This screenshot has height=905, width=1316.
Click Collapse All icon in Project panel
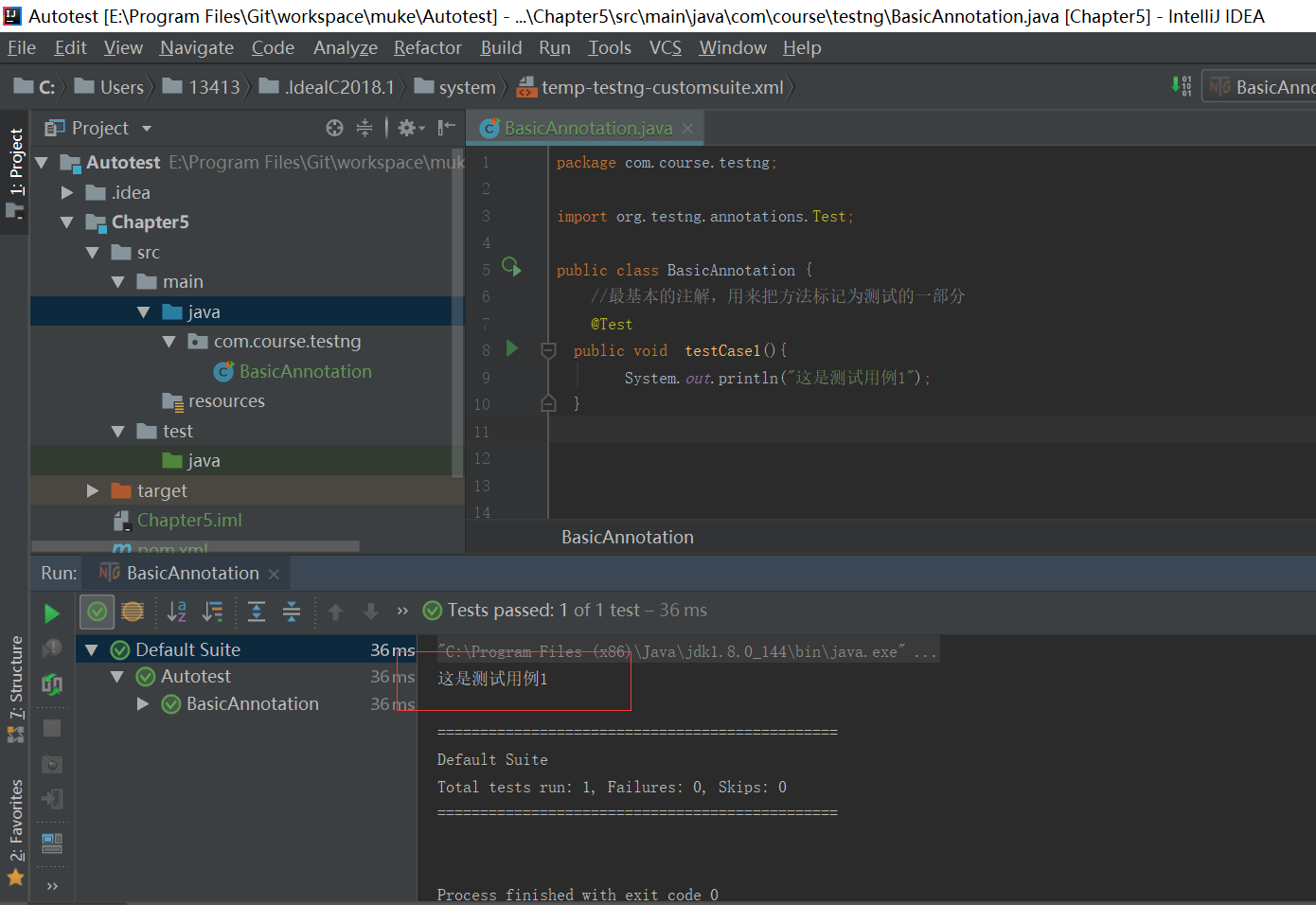click(x=365, y=128)
